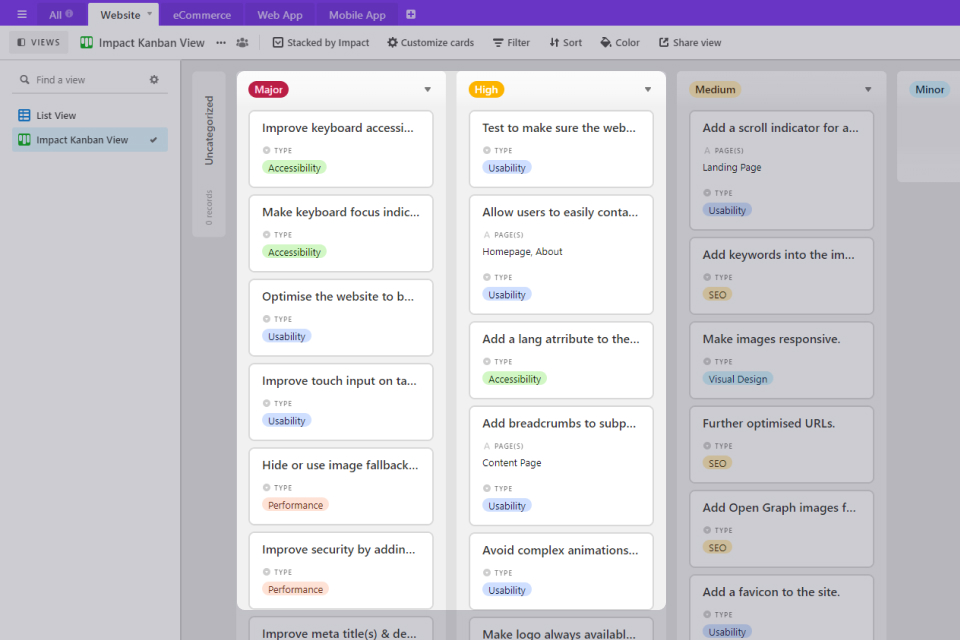
Task: Click the blue Minor label
Action: pyautogui.click(x=929, y=89)
